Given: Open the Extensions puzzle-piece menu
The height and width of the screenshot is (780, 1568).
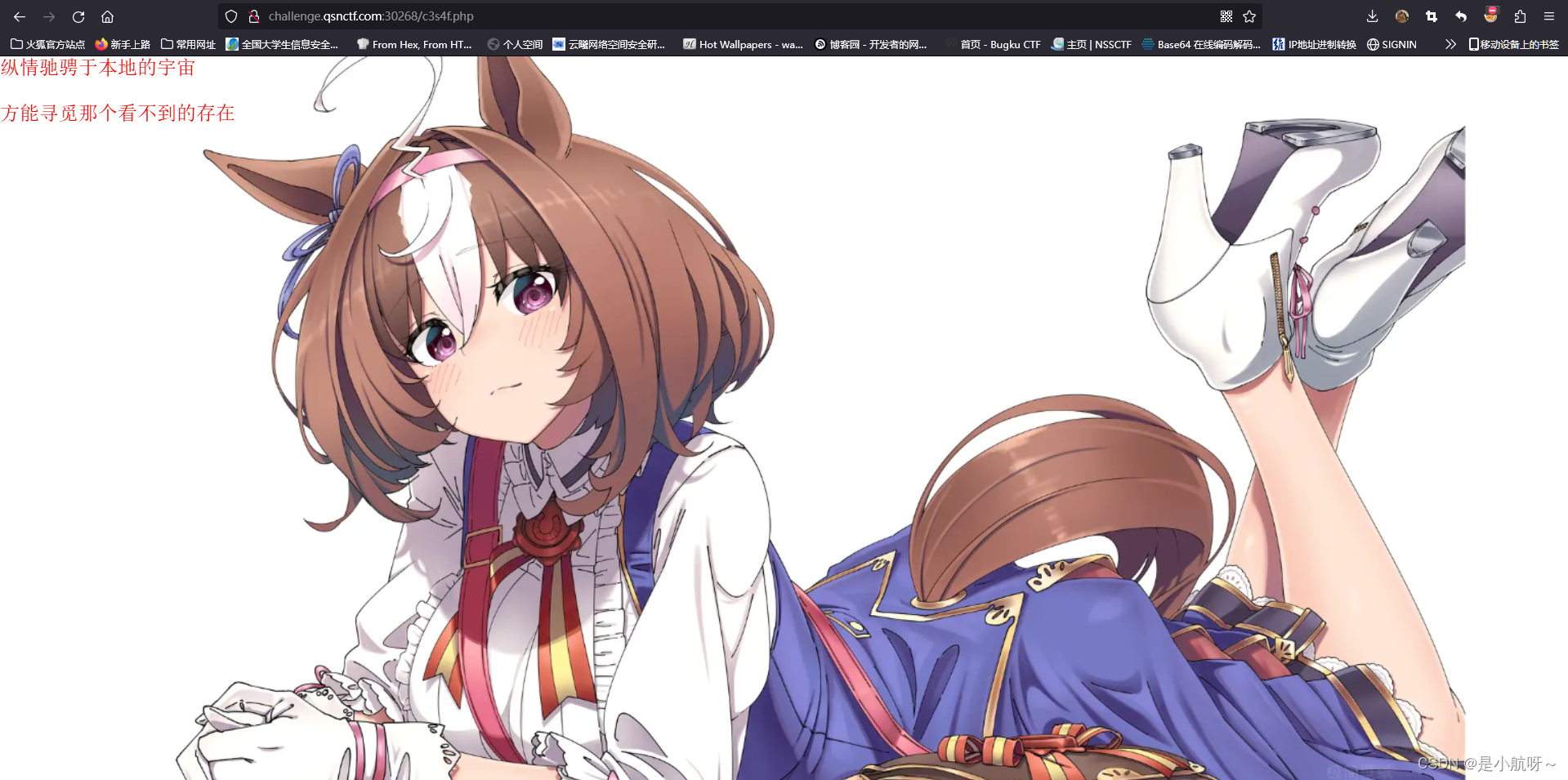Looking at the screenshot, I should [x=1520, y=16].
